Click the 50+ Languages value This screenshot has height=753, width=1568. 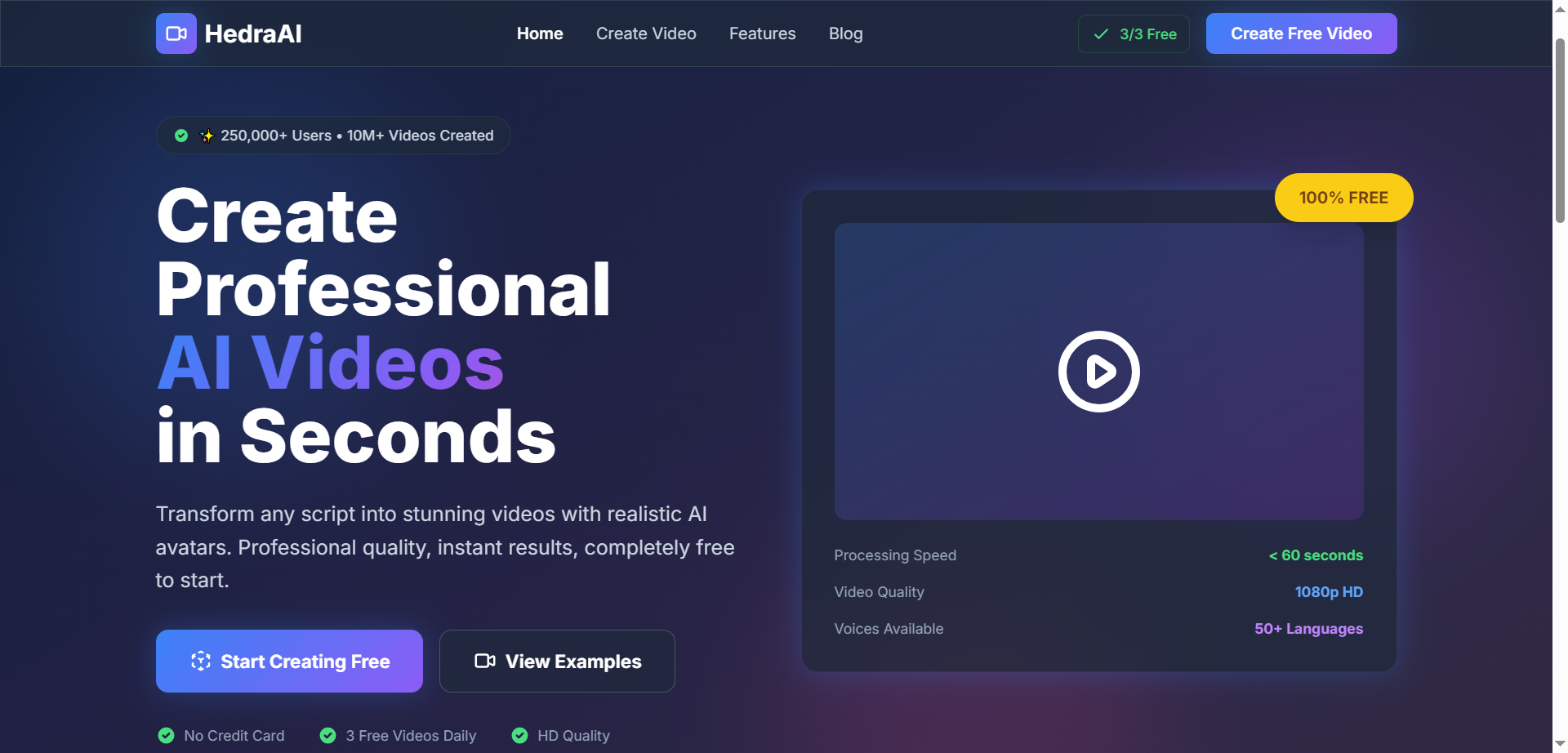1308,629
